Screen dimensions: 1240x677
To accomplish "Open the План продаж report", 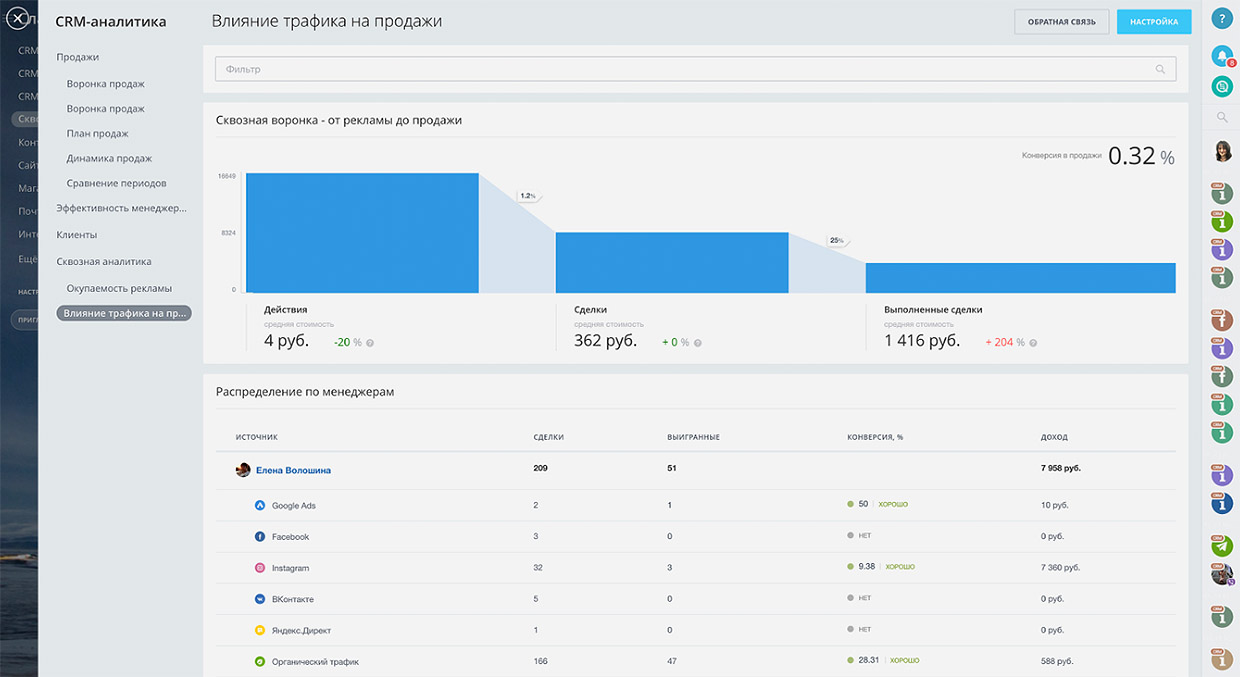I will (97, 134).
